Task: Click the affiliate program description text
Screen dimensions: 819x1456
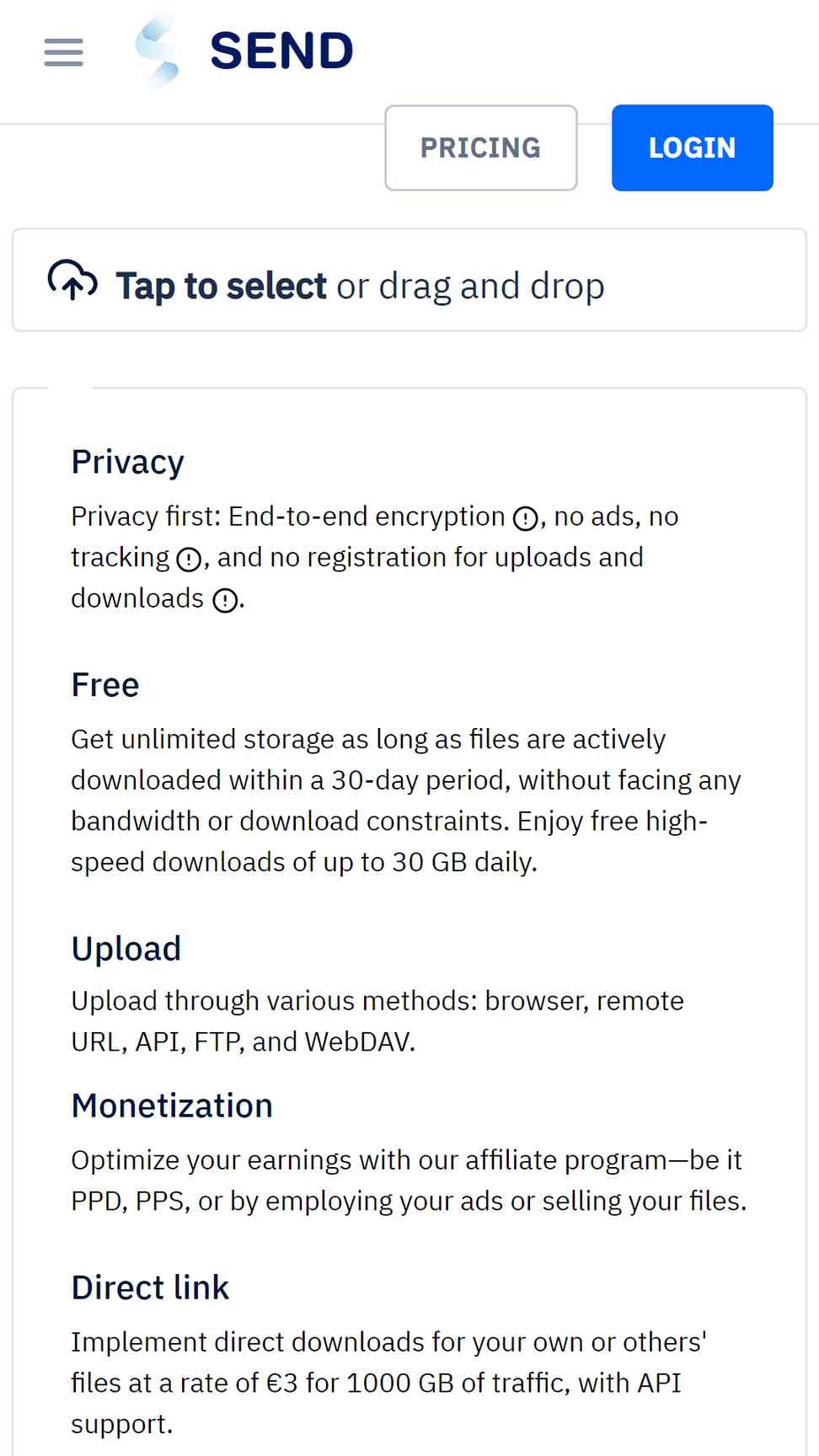Action: coord(409,1180)
